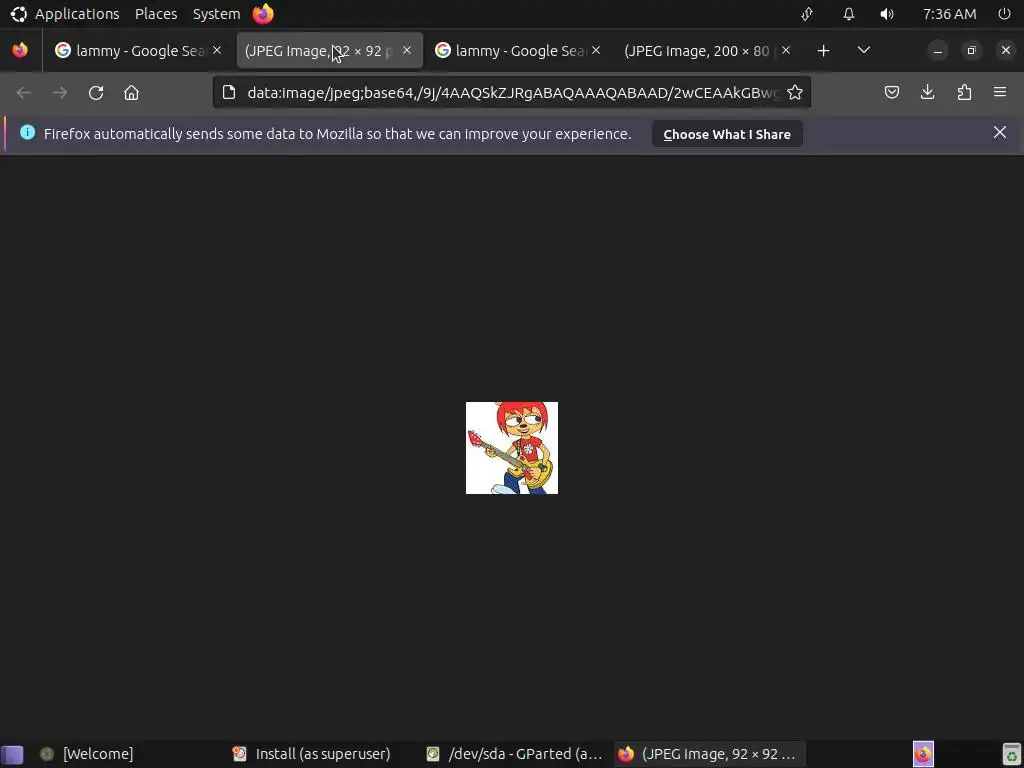The image size is (1024, 768).
Task: Open the notifications bell
Action: point(848,14)
